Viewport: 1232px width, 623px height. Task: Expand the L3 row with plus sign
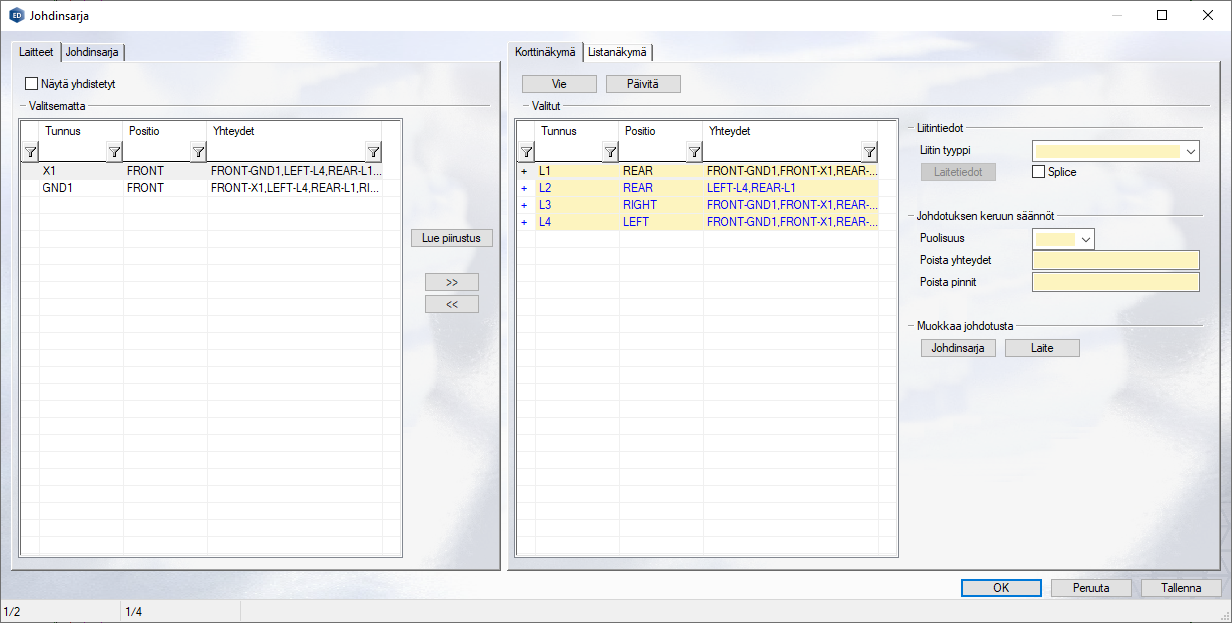(524, 205)
